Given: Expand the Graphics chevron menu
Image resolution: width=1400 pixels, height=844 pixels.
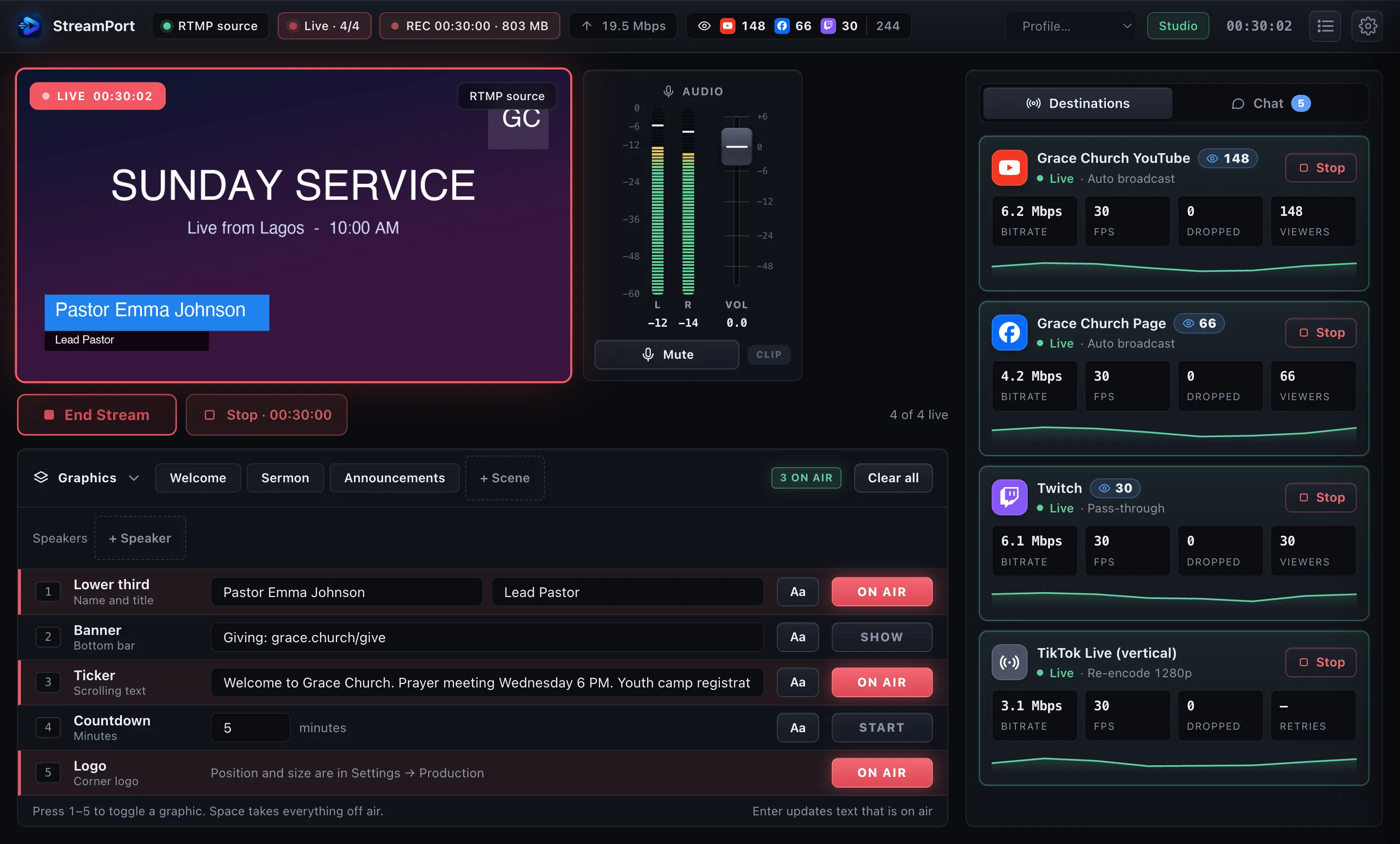Looking at the screenshot, I should (x=134, y=478).
